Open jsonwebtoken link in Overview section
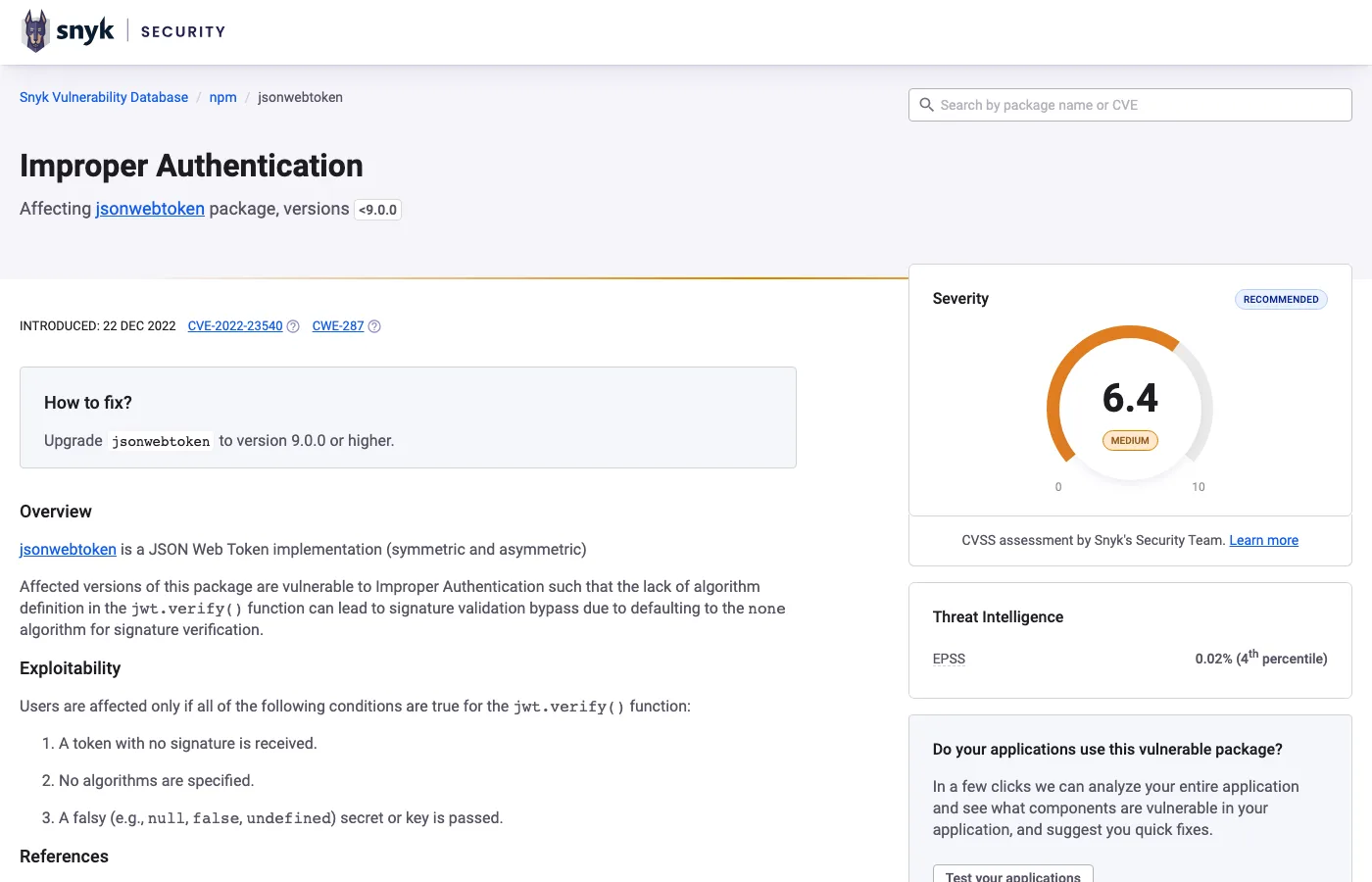 68,549
